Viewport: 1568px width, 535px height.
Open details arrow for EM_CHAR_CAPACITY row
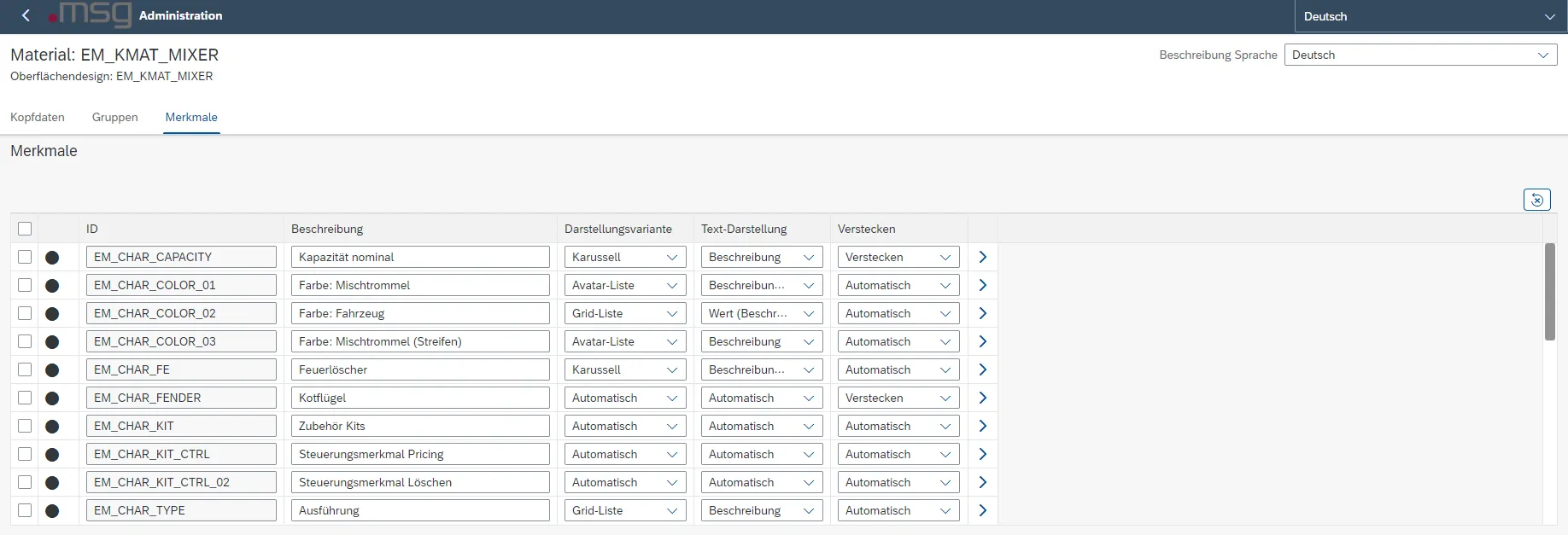click(982, 257)
